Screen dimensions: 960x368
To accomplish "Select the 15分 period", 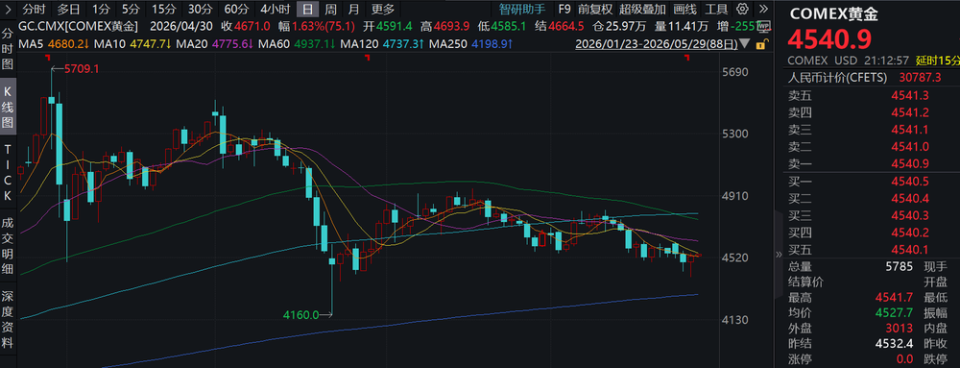I will (x=163, y=9).
